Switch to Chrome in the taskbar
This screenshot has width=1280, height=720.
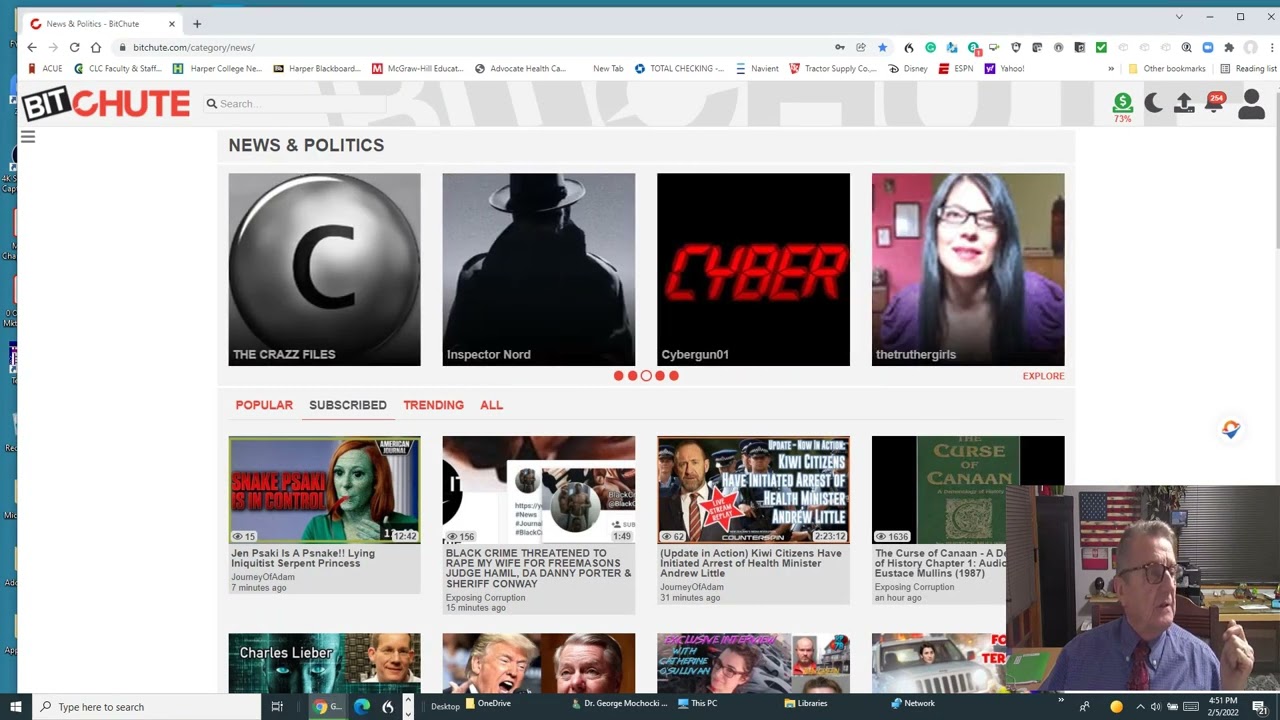click(328, 707)
